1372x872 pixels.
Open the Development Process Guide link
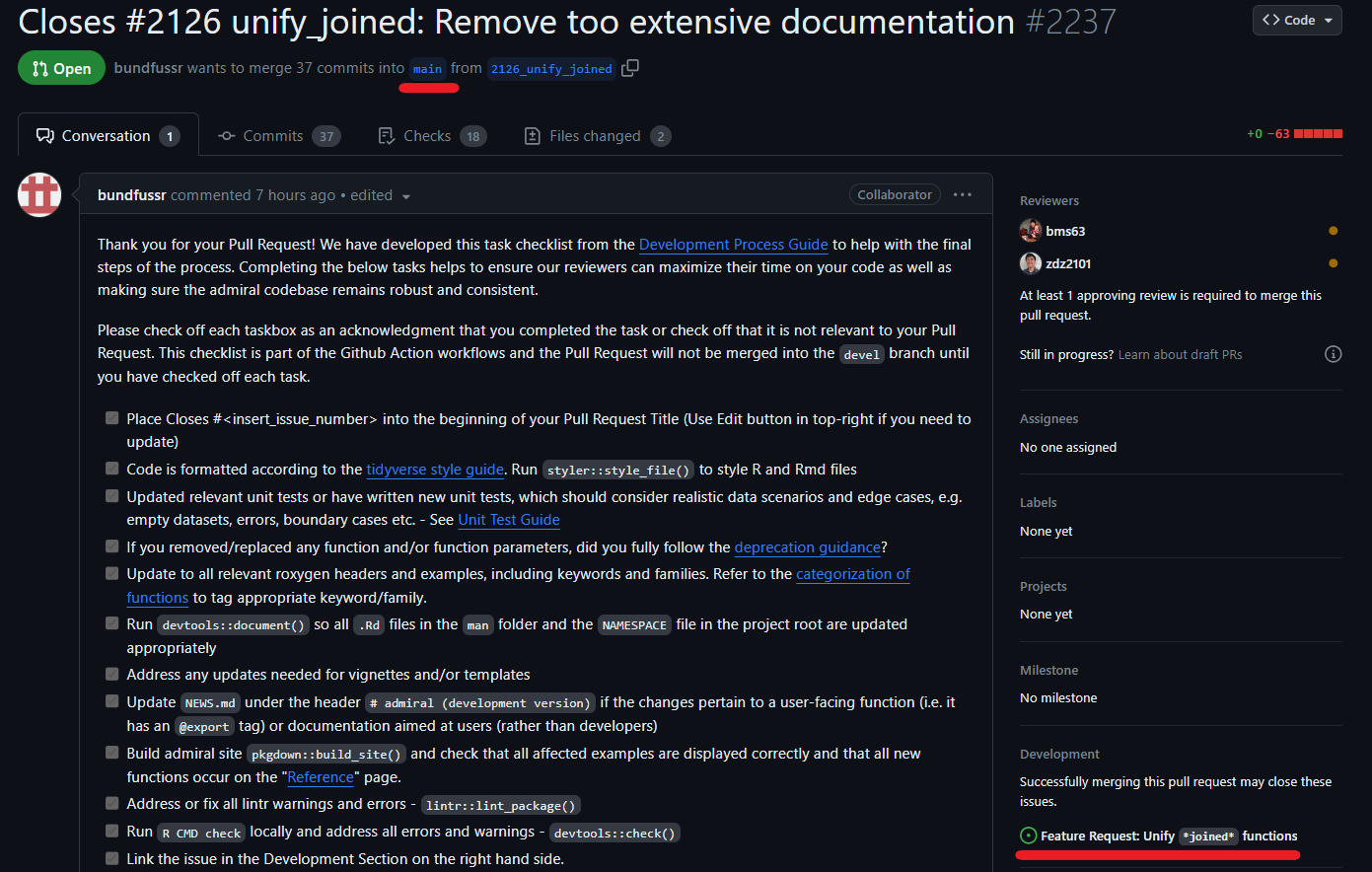coord(733,245)
